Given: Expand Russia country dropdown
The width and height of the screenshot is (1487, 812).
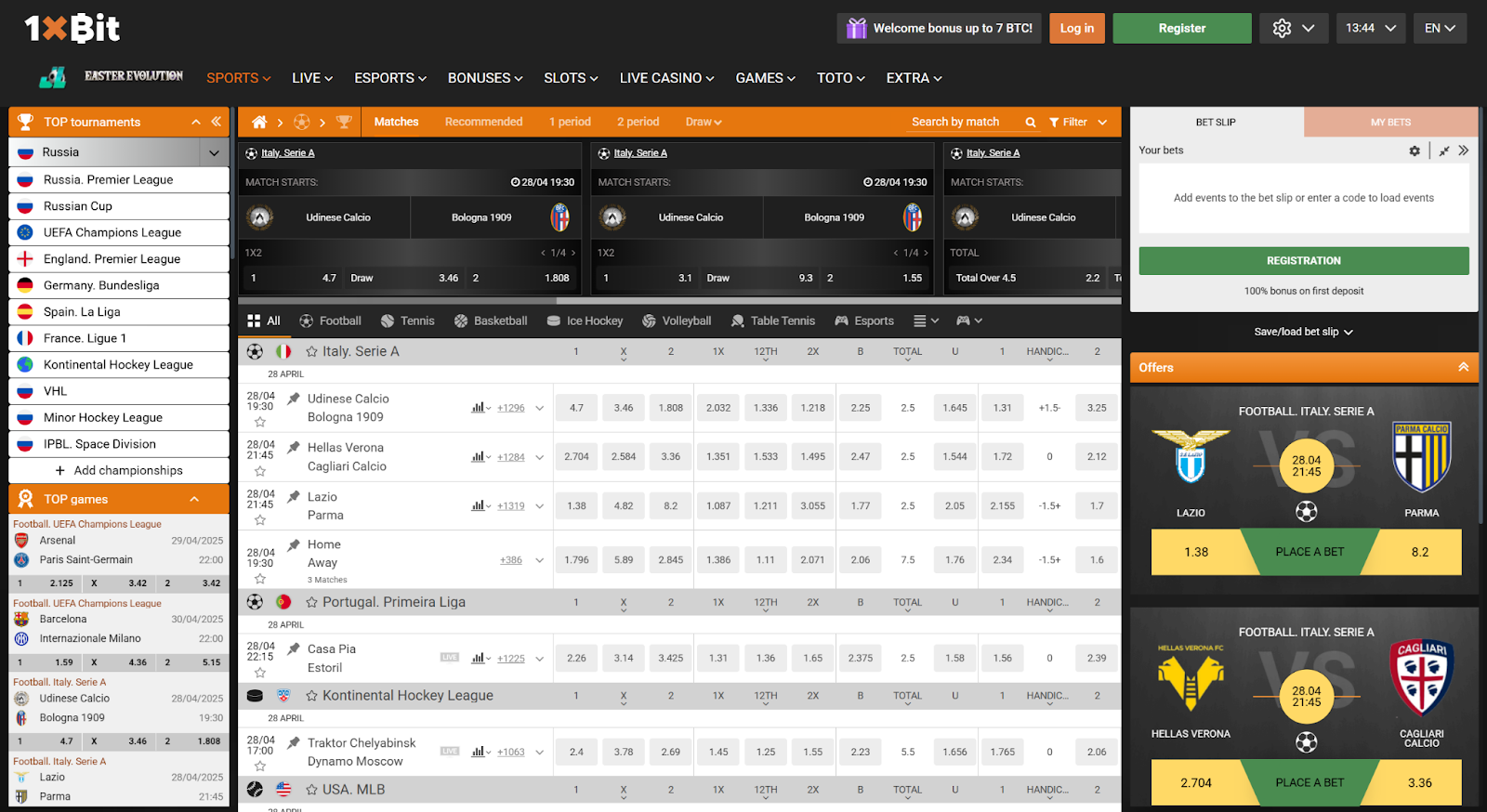Looking at the screenshot, I should pos(215,152).
